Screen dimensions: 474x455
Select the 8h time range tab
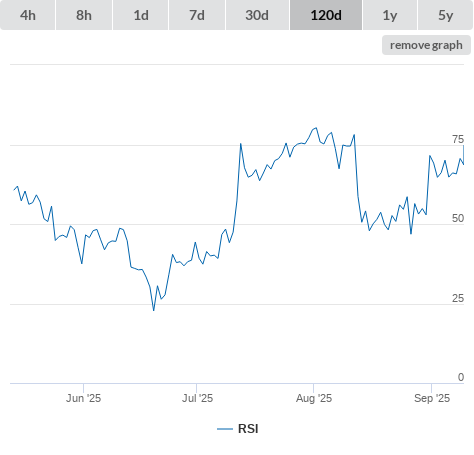coord(84,15)
